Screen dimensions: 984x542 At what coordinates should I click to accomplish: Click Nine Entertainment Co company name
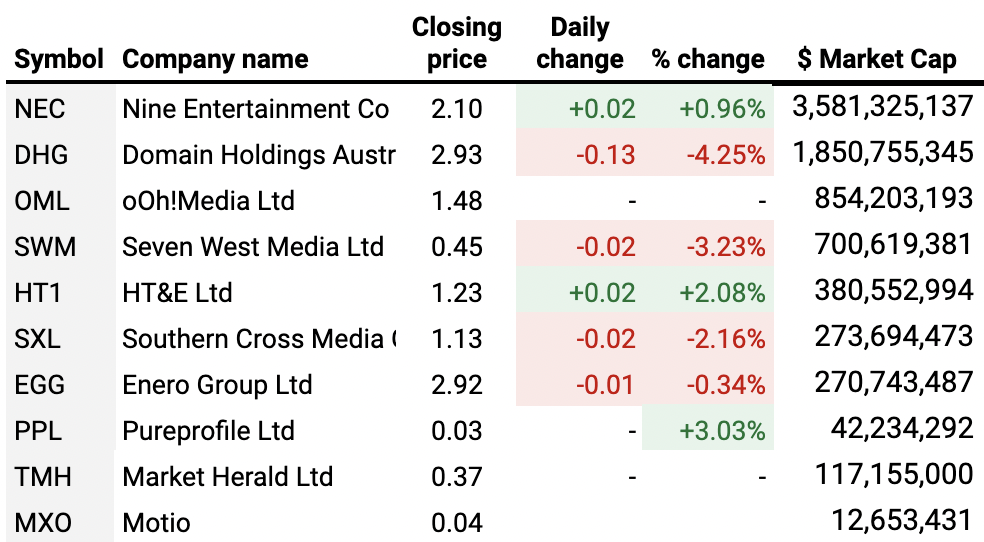[x=255, y=109]
